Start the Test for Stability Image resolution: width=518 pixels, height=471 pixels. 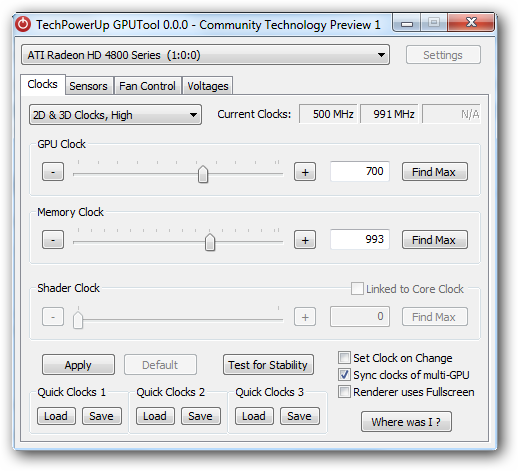point(268,365)
